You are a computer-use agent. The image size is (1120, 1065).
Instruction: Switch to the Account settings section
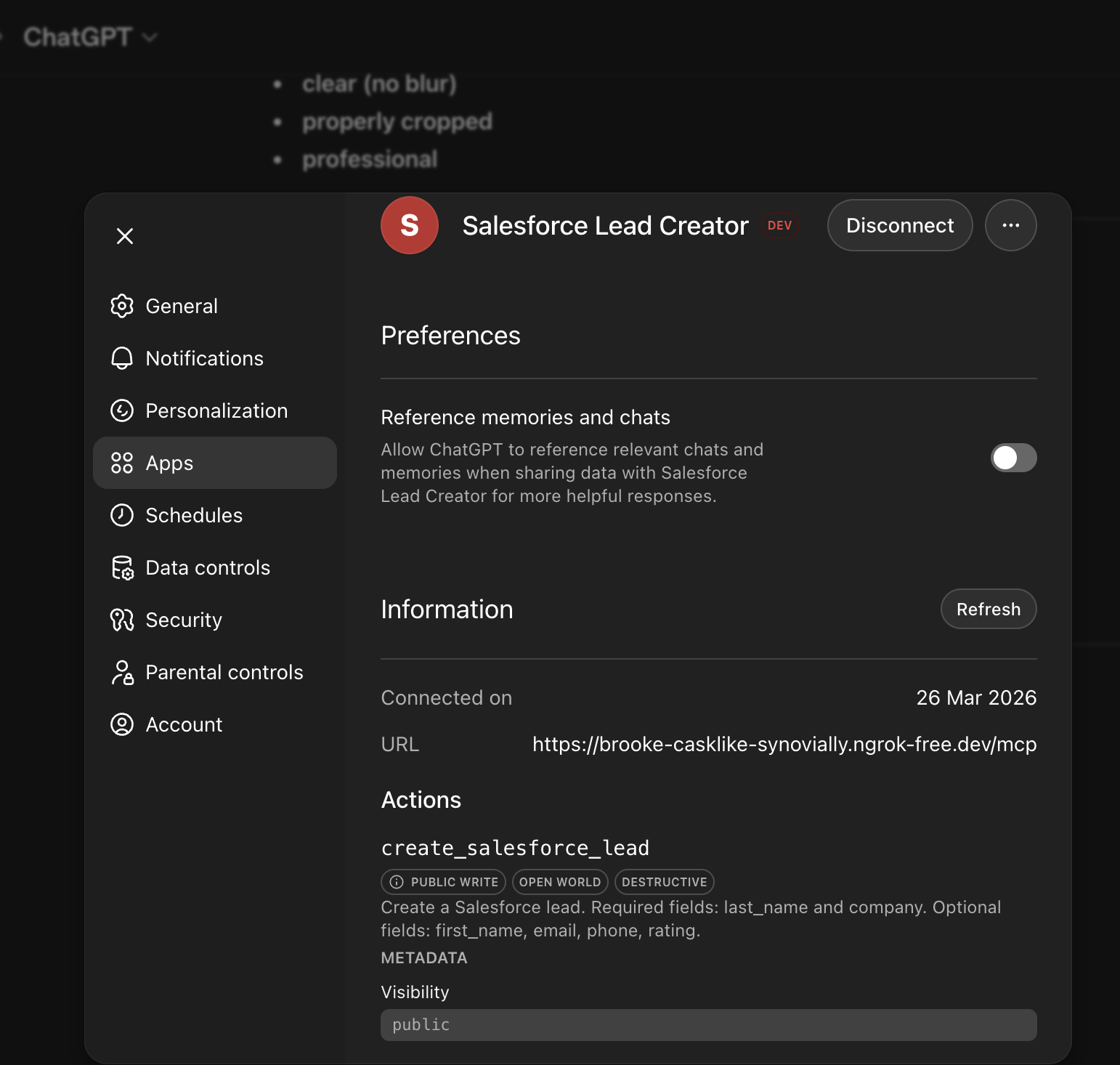(x=184, y=724)
